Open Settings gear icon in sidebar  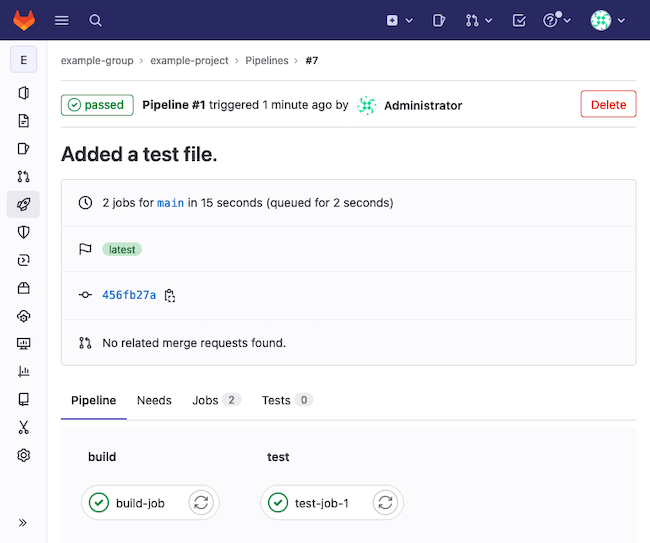[x=23, y=455]
